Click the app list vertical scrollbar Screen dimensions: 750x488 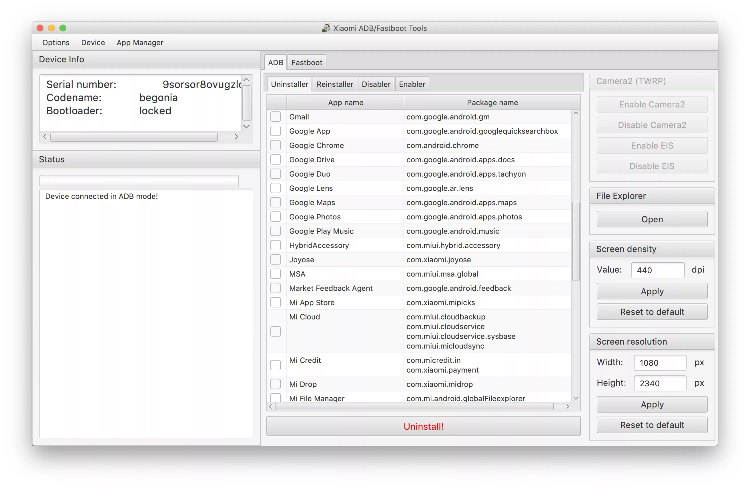point(576,241)
